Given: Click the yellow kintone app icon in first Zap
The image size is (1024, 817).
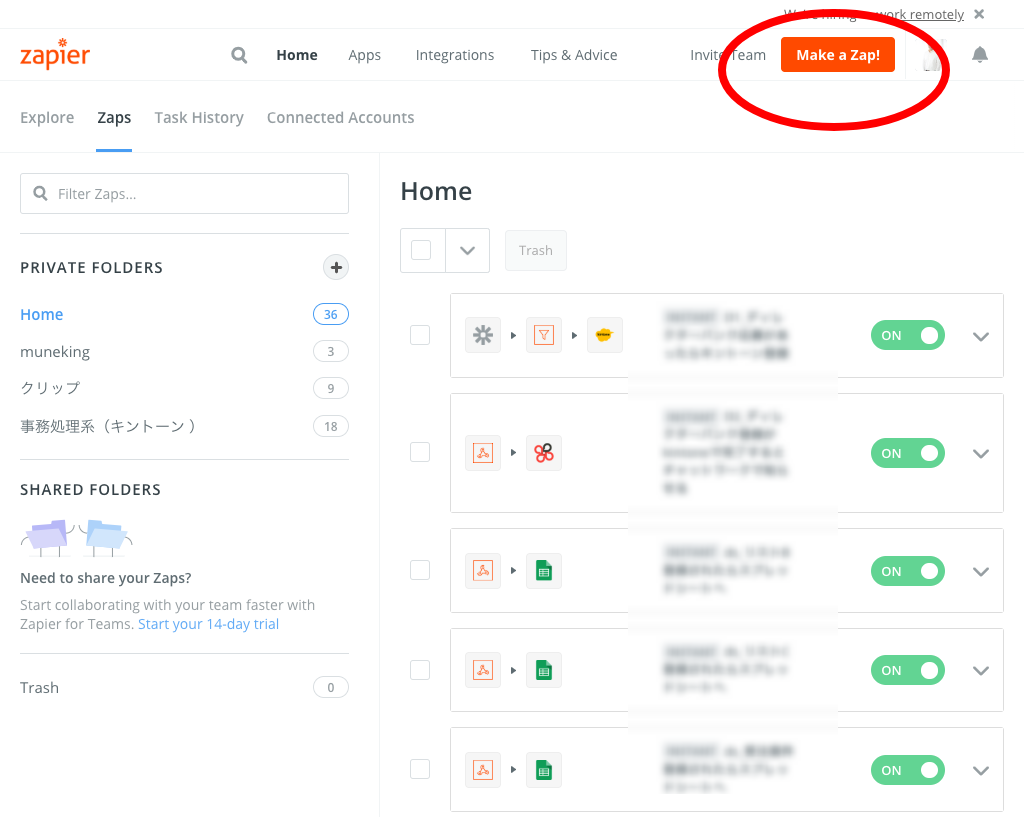Looking at the screenshot, I should [x=604, y=335].
